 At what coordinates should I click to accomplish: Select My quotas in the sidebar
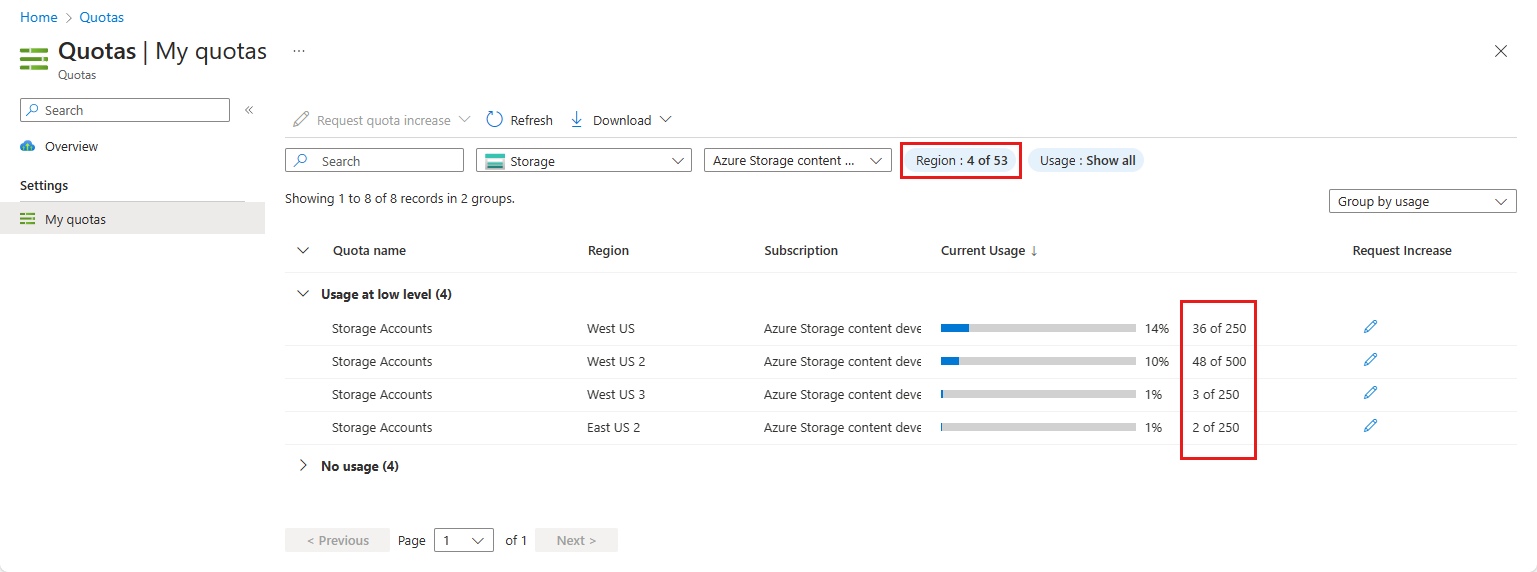(x=75, y=219)
